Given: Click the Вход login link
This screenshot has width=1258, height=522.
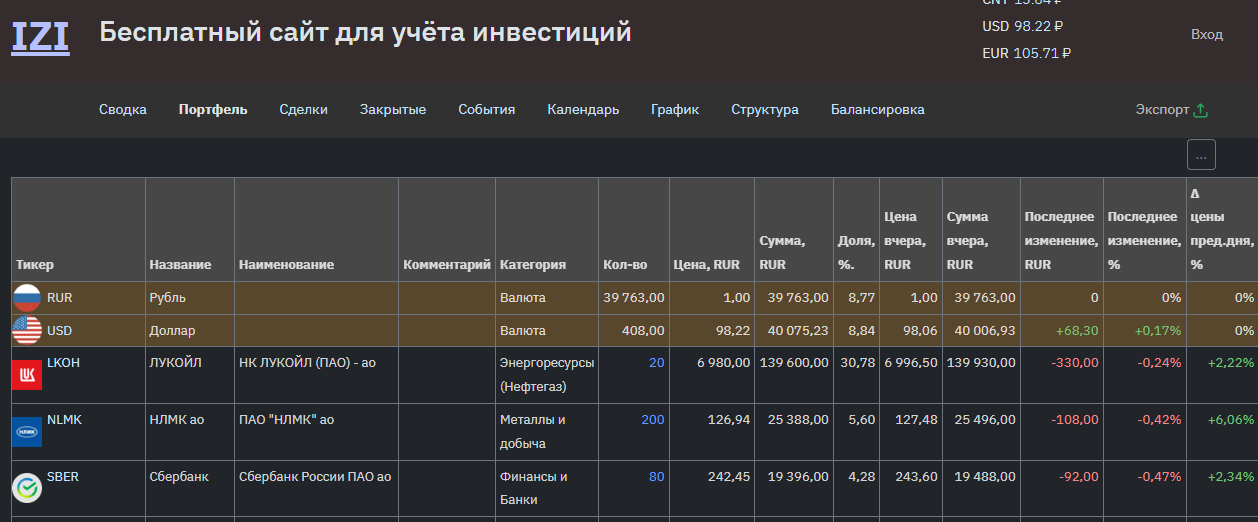Looking at the screenshot, I should click(x=1207, y=34).
